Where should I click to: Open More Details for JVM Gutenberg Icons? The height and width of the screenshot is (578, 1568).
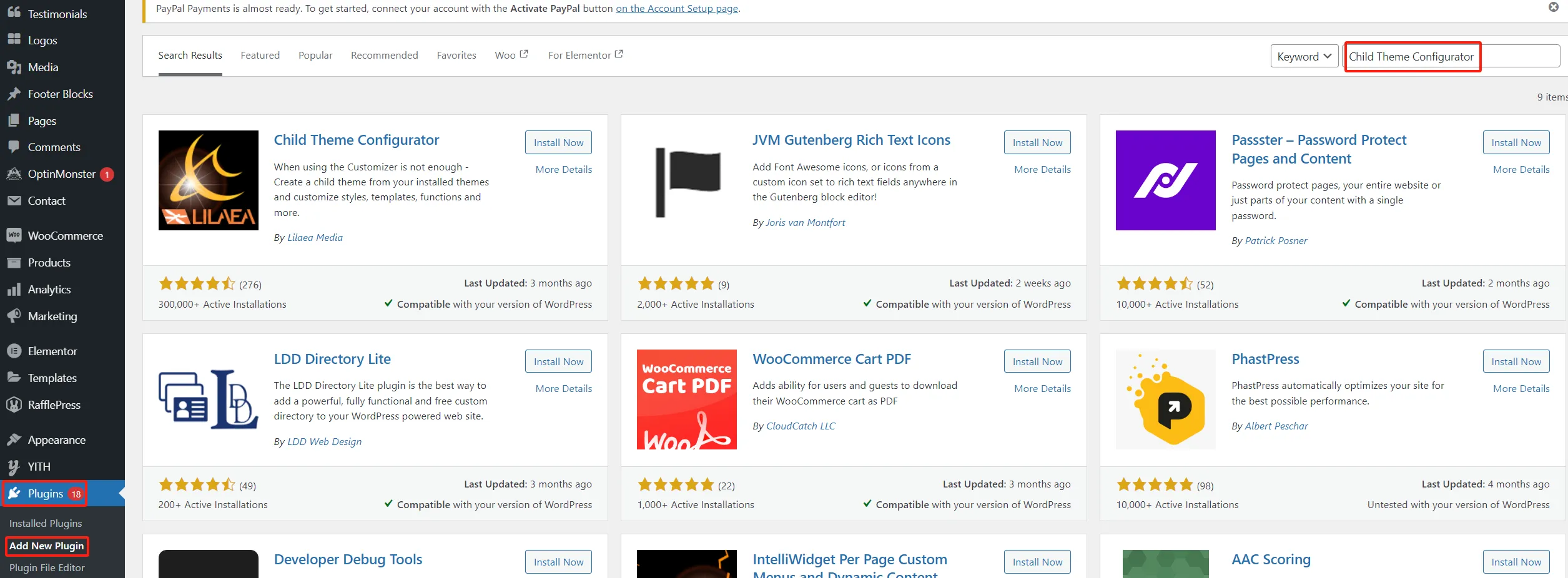[1042, 170]
